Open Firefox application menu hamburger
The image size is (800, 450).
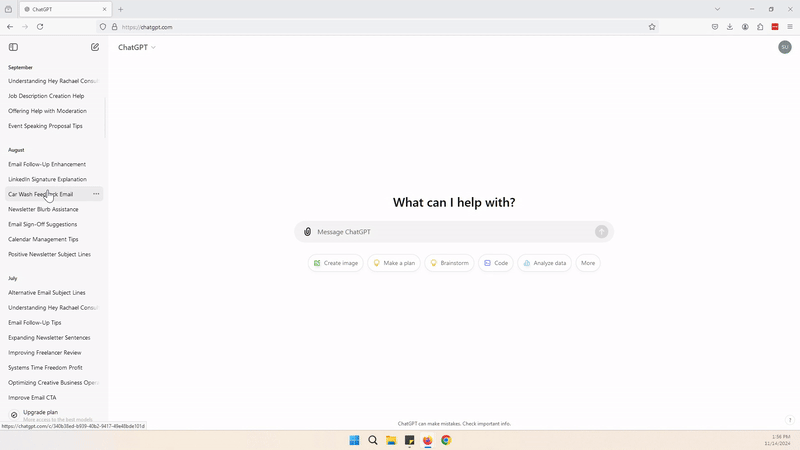(x=790, y=27)
